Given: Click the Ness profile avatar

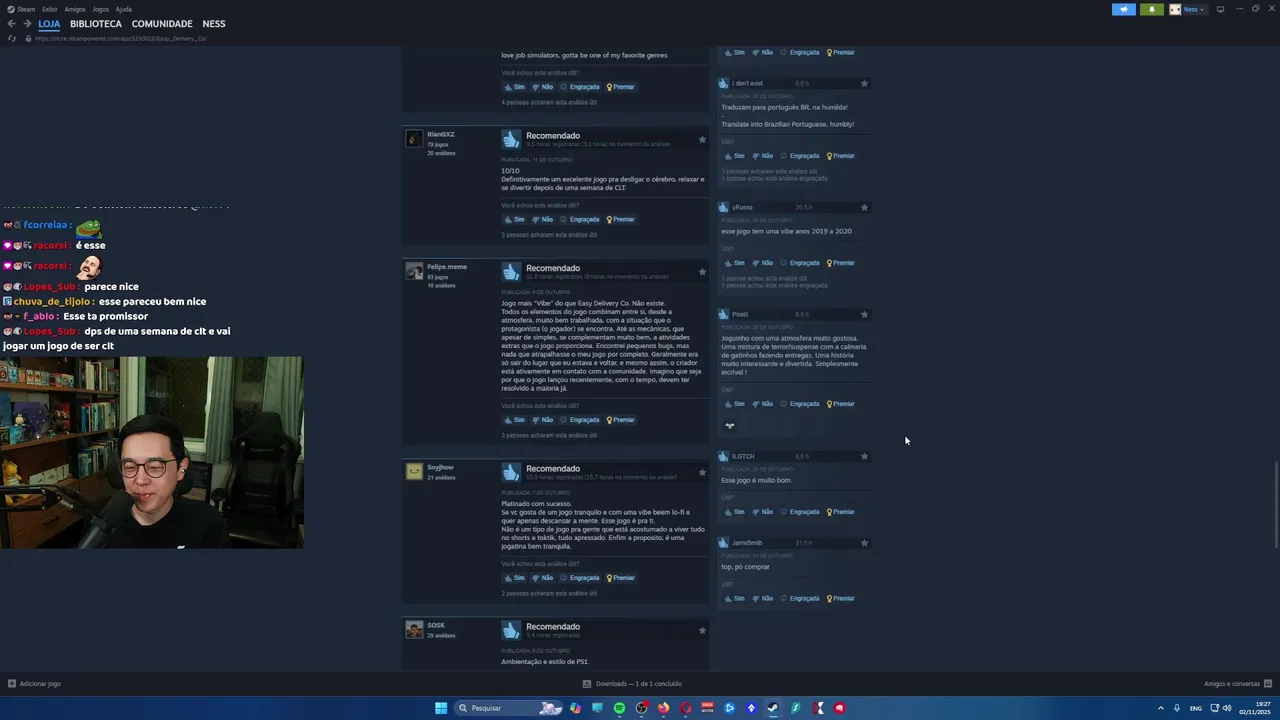Looking at the screenshot, I should click(1175, 9).
